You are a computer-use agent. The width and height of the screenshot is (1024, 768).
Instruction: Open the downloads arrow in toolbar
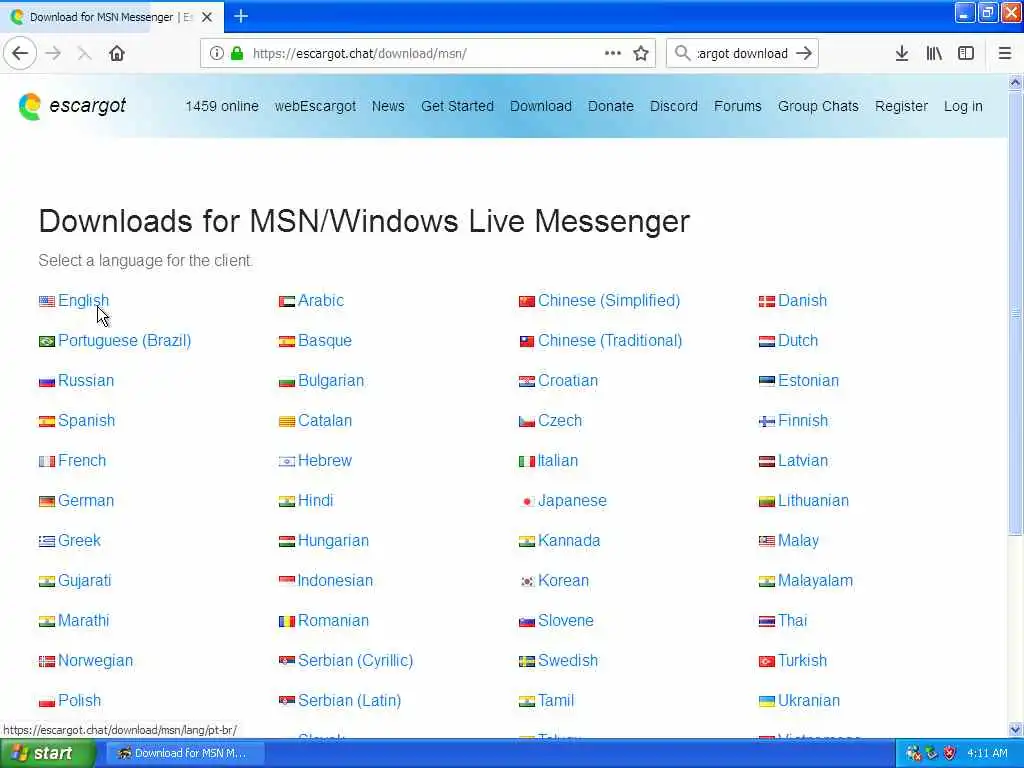(x=902, y=54)
